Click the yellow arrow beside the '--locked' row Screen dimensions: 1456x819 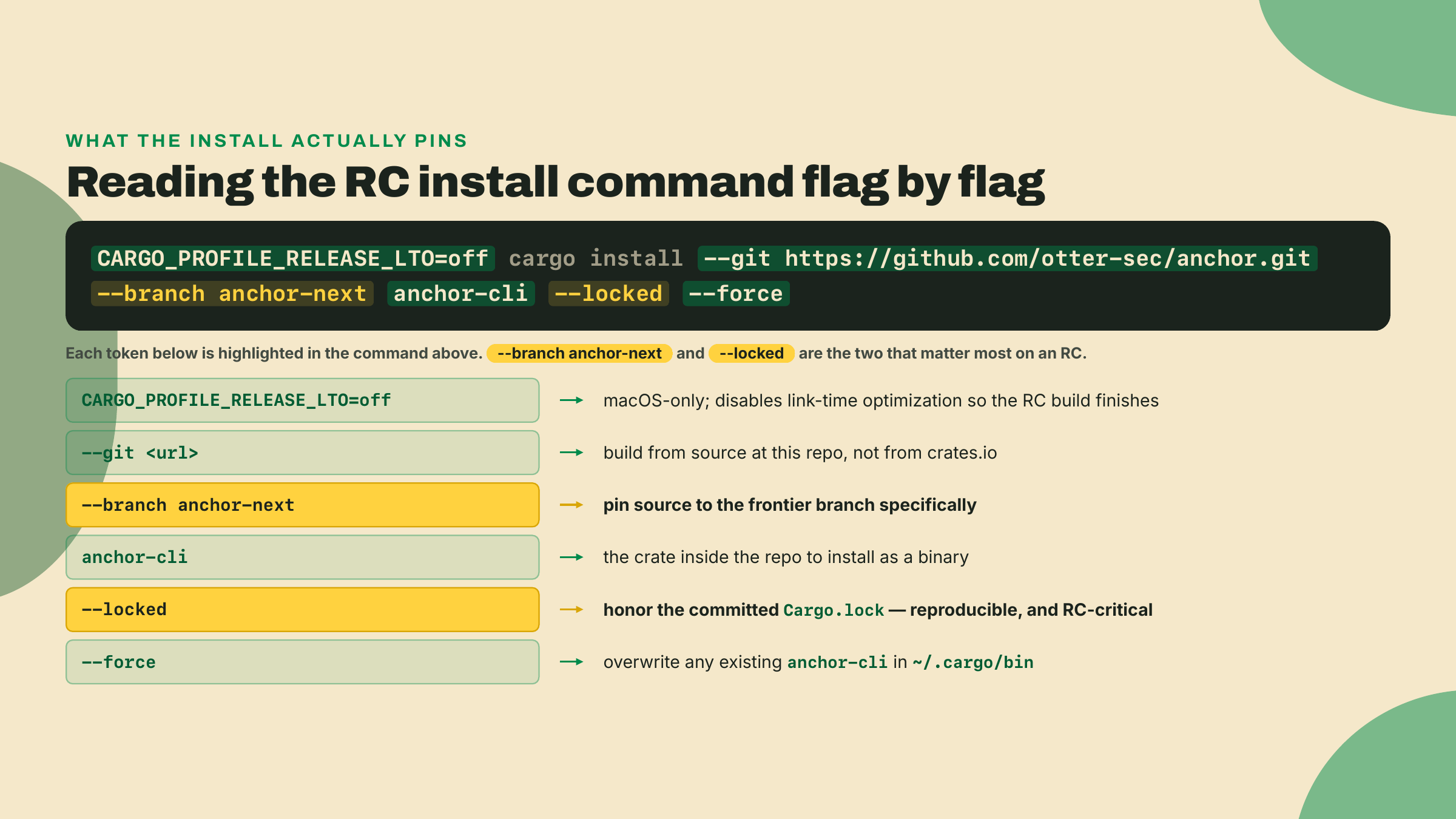(x=571, y=610)
